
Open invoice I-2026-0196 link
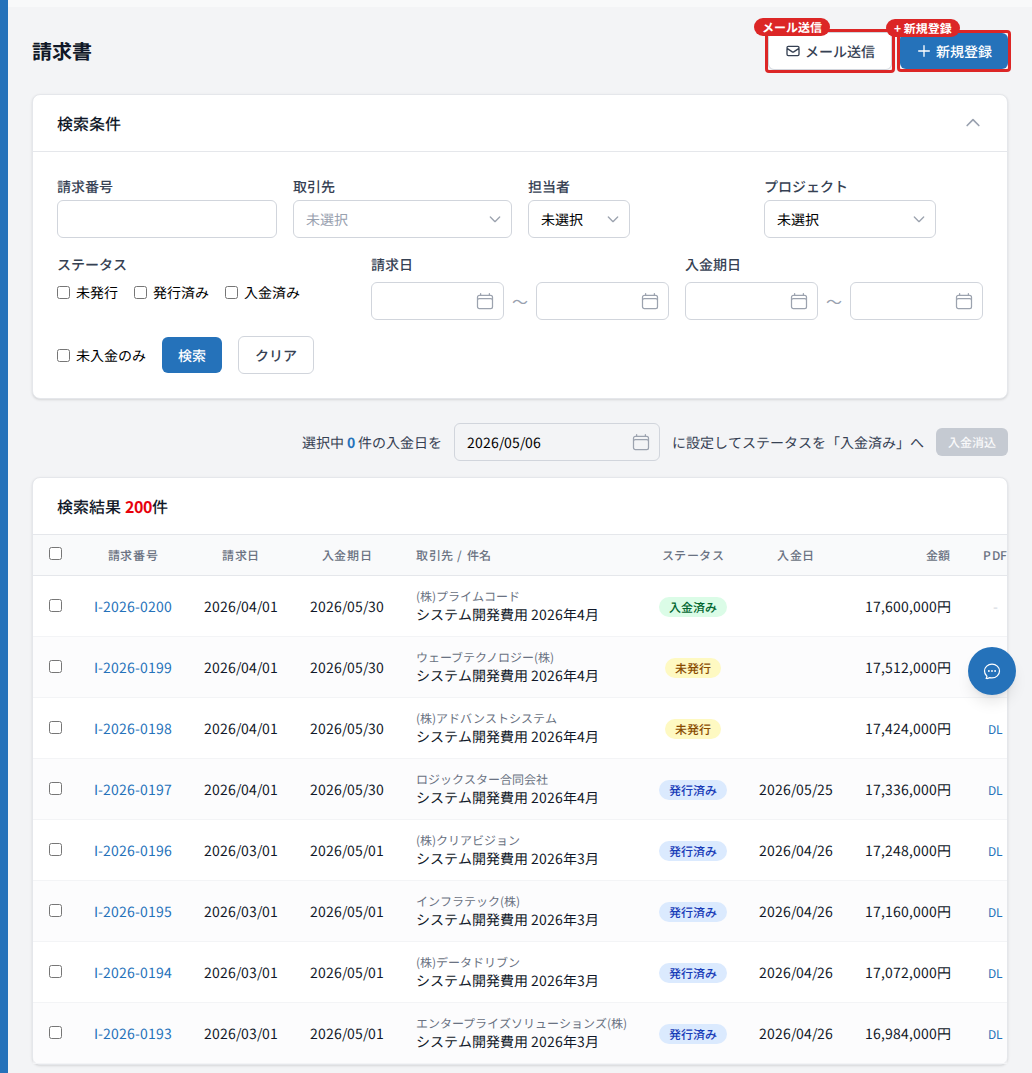[133, 851]
